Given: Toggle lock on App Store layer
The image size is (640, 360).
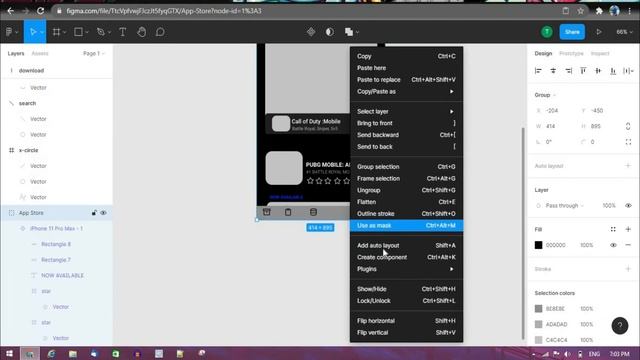Looking at the screenshot, I should tap(94, 213).
